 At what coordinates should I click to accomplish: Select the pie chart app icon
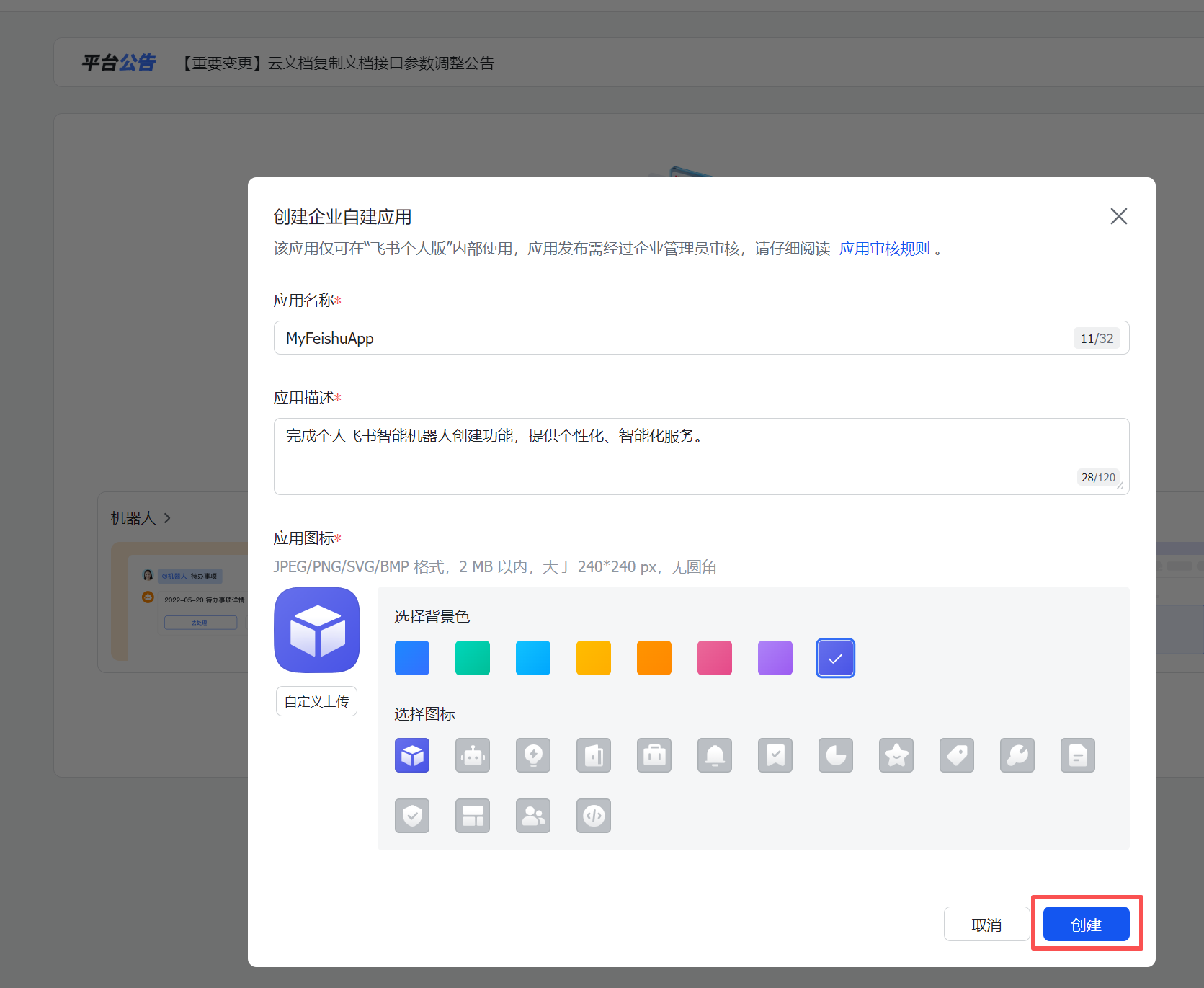pyautogui.click(x=836, y=755)
